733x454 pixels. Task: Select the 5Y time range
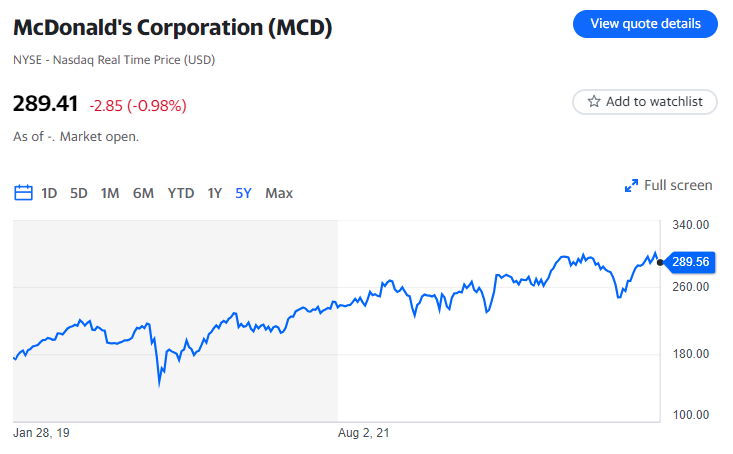click(x=244, y=193)
